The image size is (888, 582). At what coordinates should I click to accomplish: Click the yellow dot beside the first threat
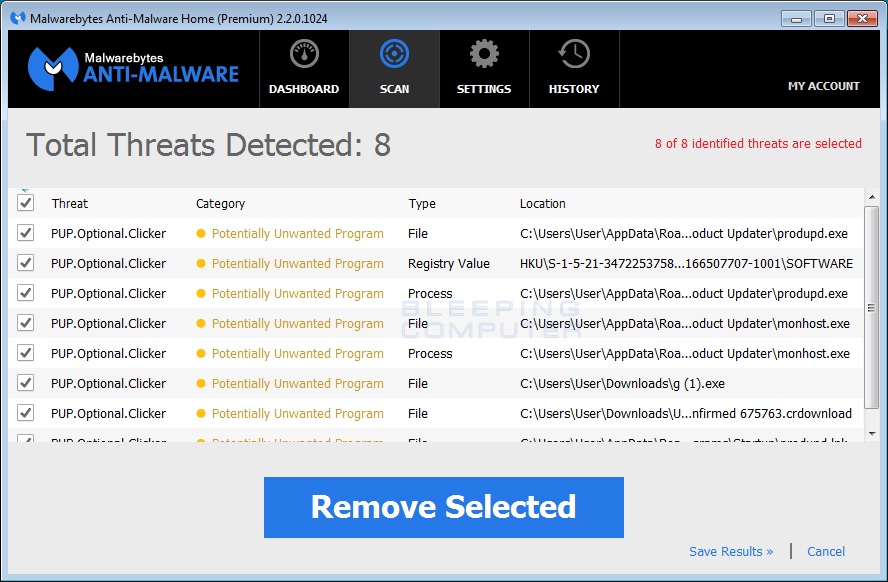(203, 233)
